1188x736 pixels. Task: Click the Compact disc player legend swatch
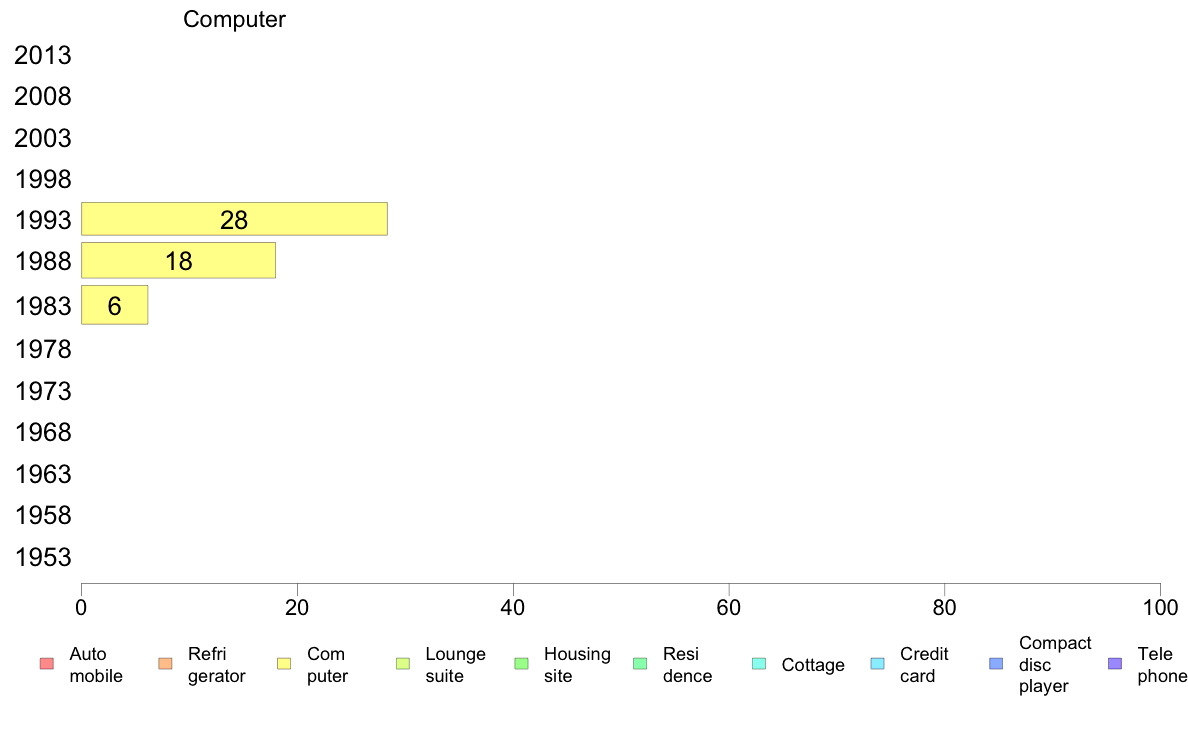pos(996,664)
